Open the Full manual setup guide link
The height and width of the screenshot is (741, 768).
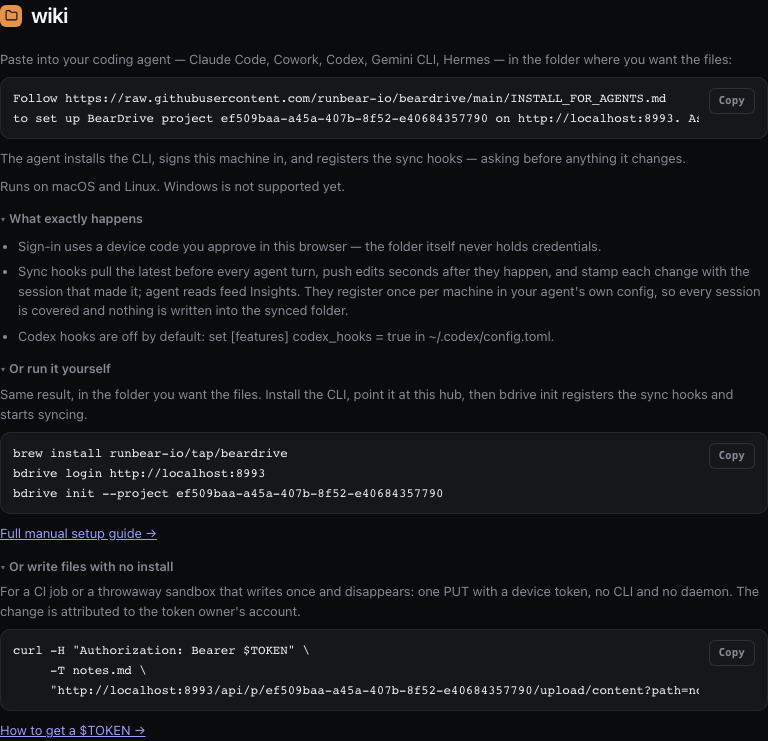(78, 533)
